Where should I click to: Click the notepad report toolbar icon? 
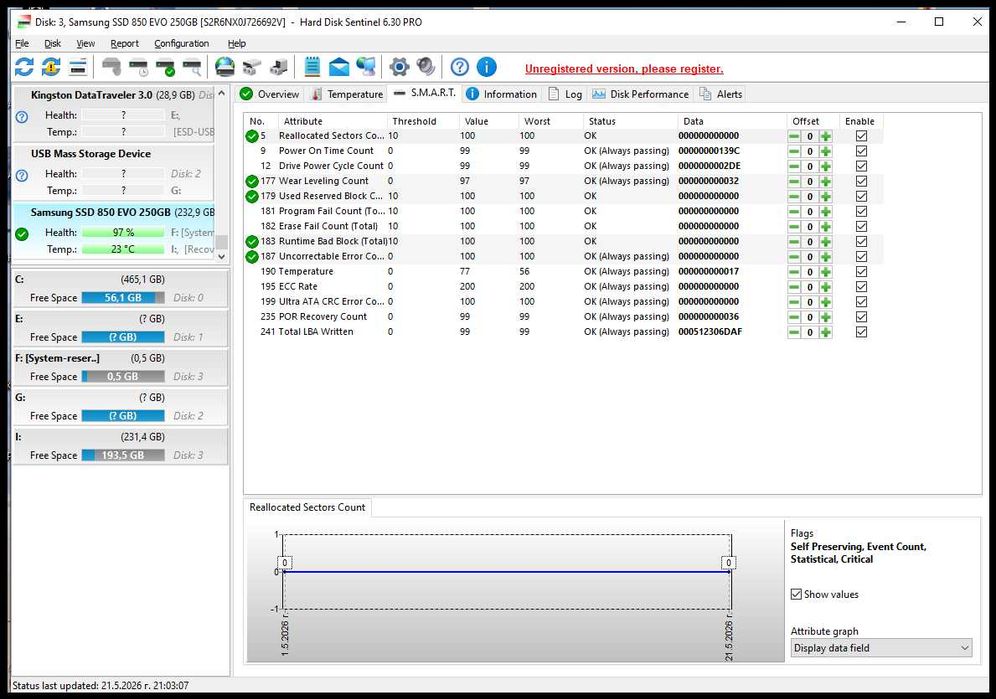point(312,67)
